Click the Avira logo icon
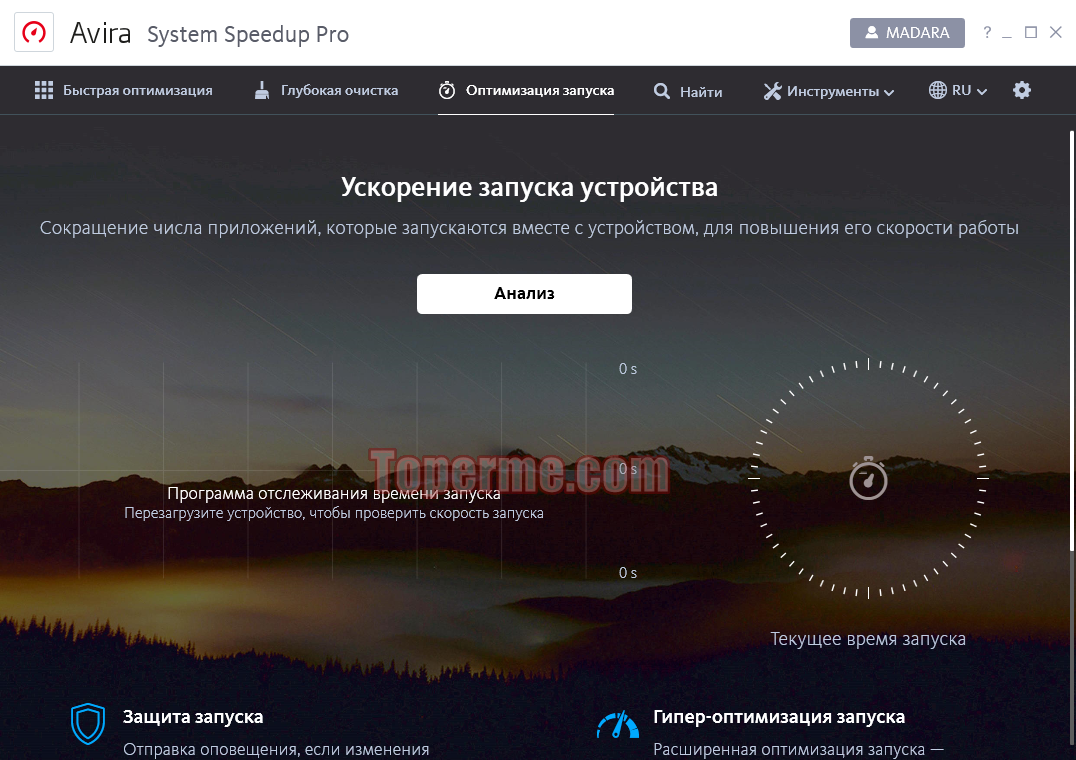 pos(34,32)
